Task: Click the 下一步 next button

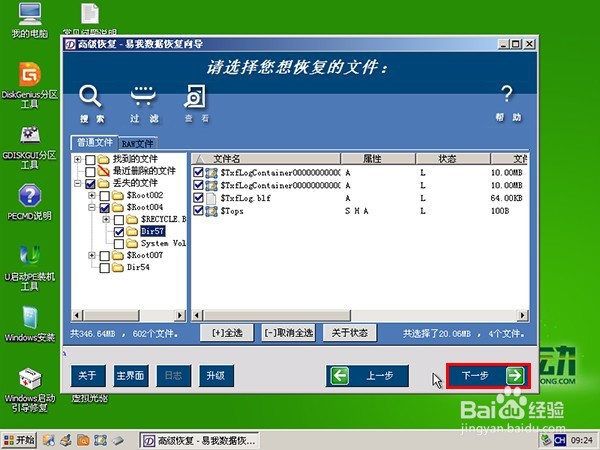Action: pyautogui.click(x=489, y=376)
